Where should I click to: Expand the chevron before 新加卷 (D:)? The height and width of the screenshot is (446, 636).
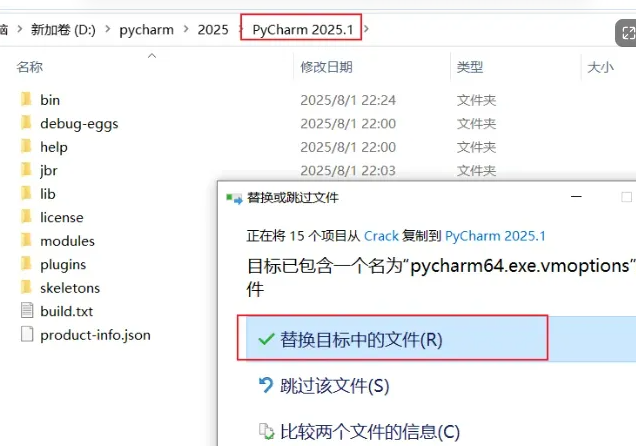pyautogui.click(x=19, y=29)
